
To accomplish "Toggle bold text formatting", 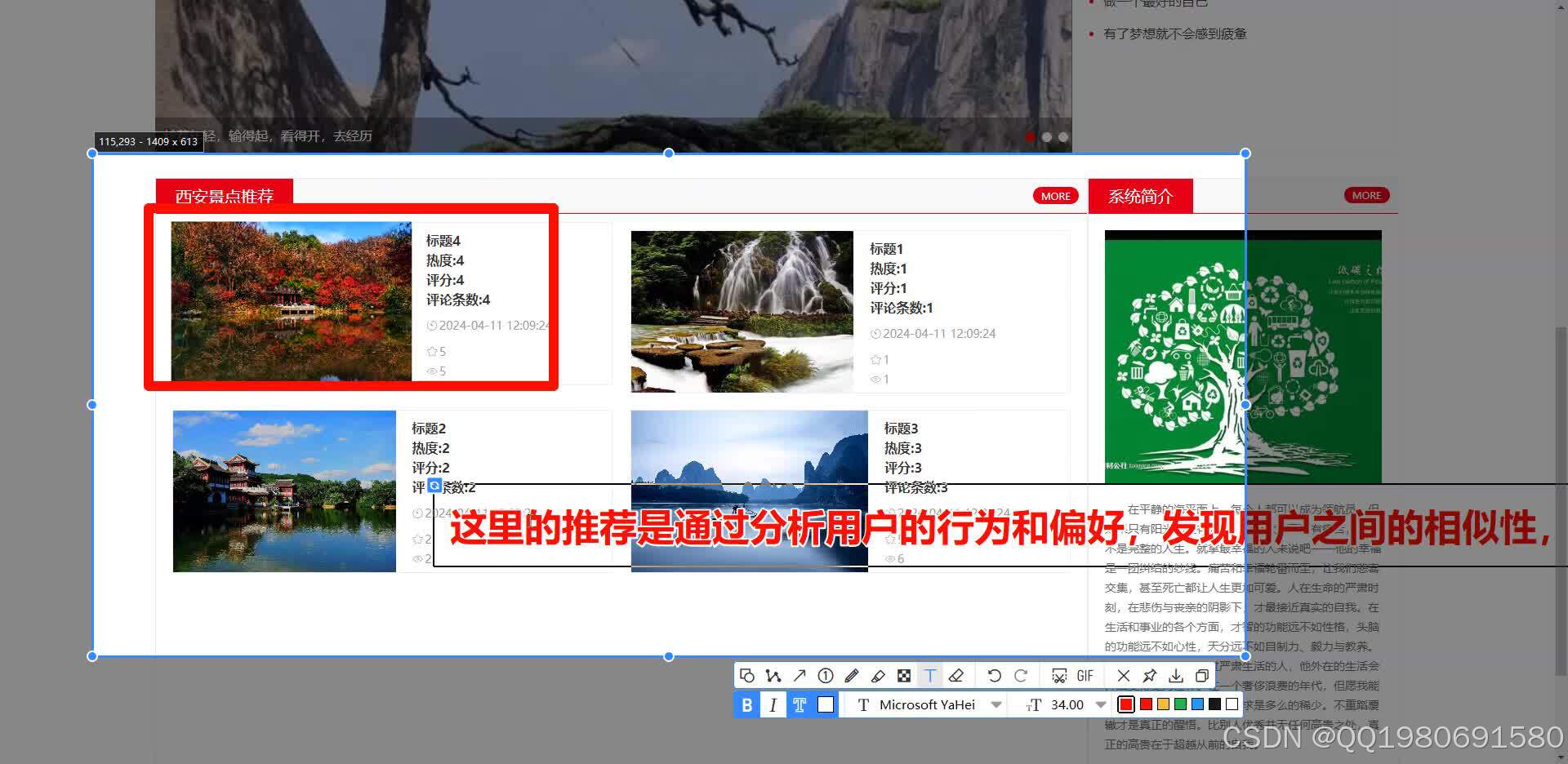I will (746, 704).
